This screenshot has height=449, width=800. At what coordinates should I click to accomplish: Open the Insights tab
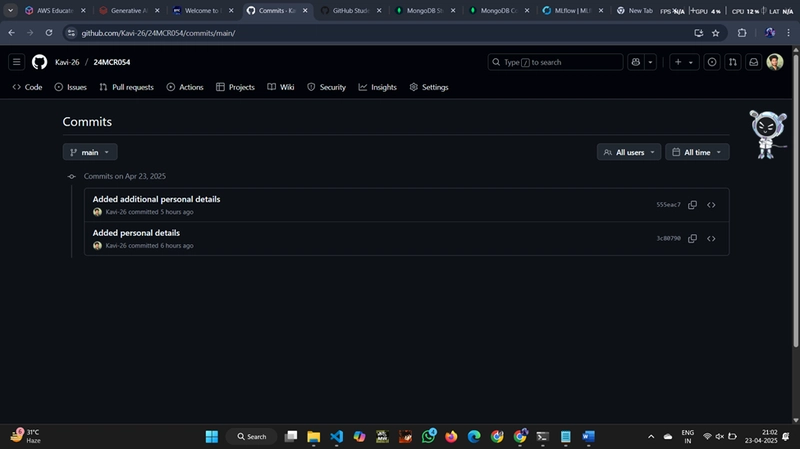coord(378,87)
